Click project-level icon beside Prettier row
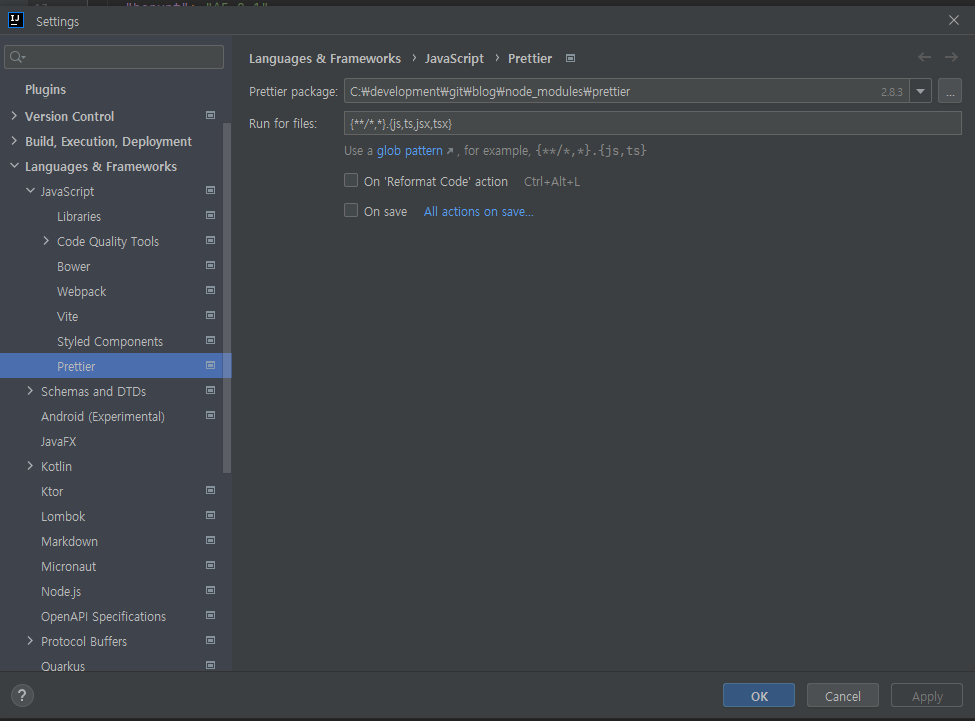The height and width of the screenshot is (721, 975). tap(210, 365)
